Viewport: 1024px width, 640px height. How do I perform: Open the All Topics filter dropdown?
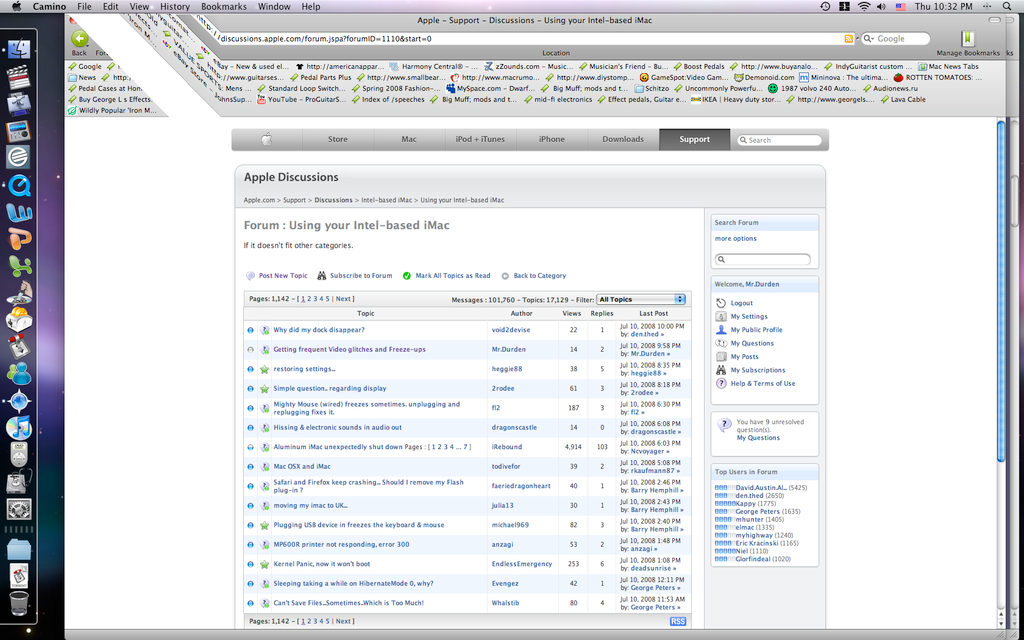[x=641, y=299]
